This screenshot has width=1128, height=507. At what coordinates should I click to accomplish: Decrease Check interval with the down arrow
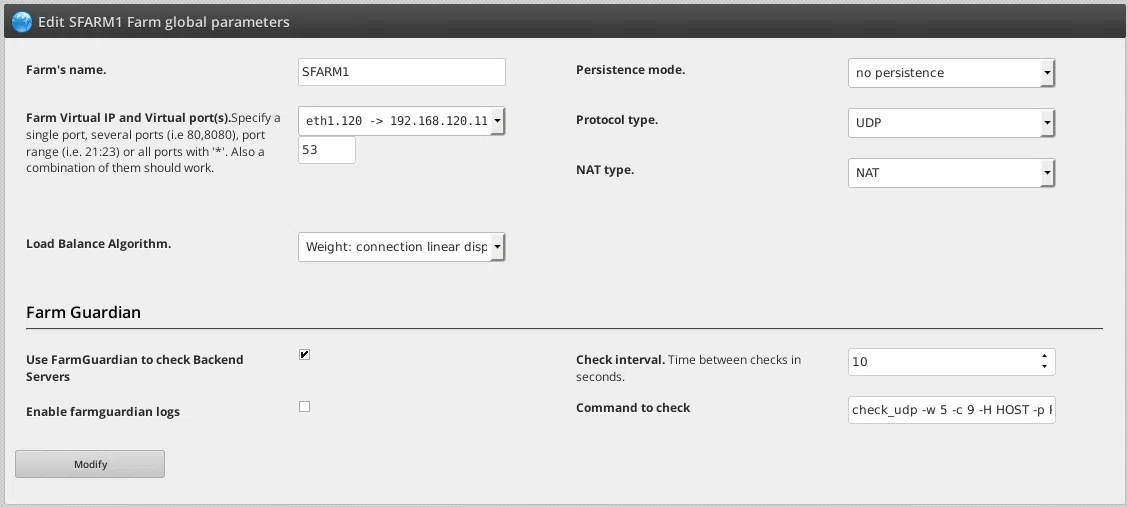(1044, 367)
